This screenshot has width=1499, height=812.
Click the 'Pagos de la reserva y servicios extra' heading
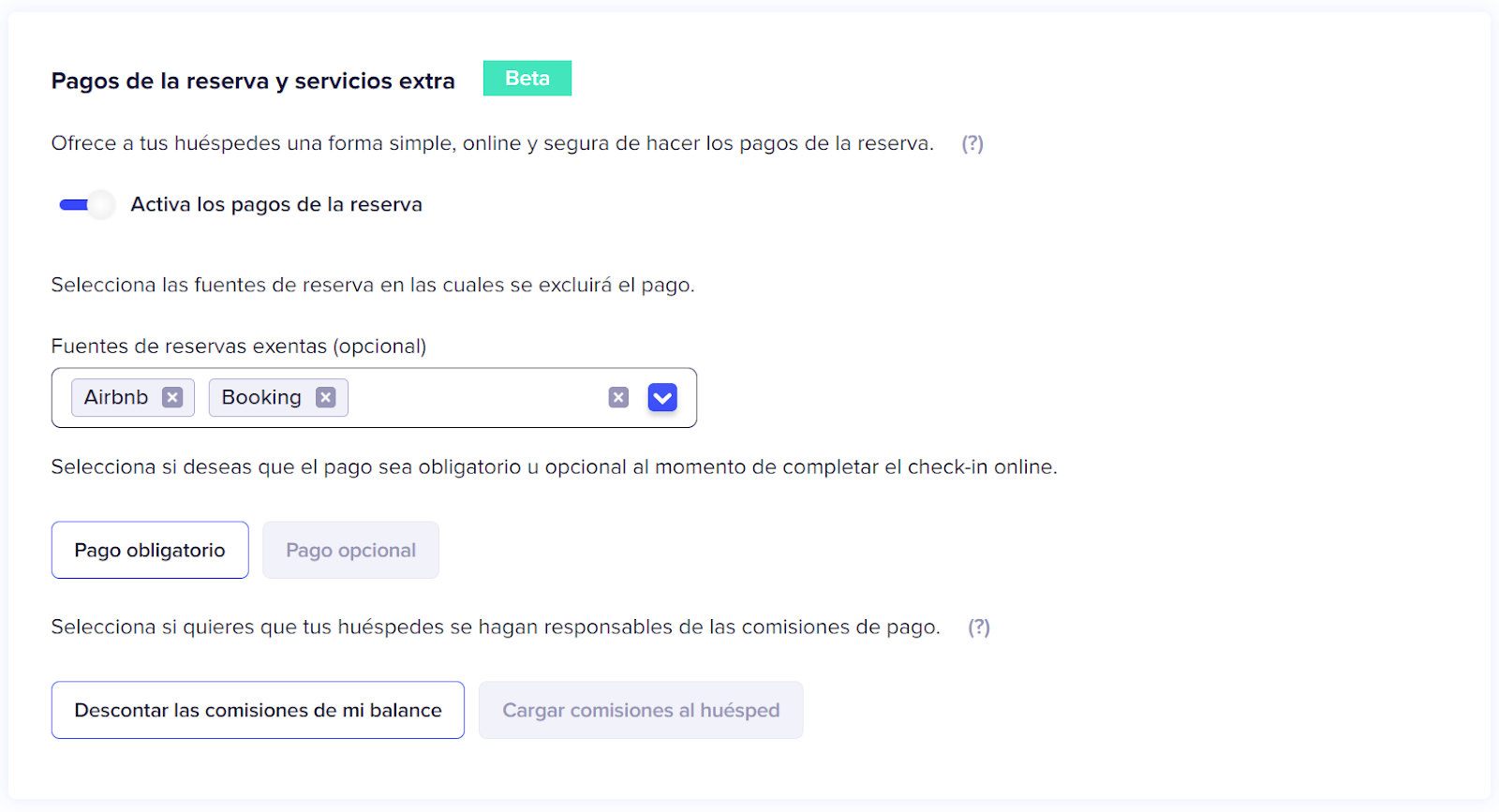click(x=253, y=81)
